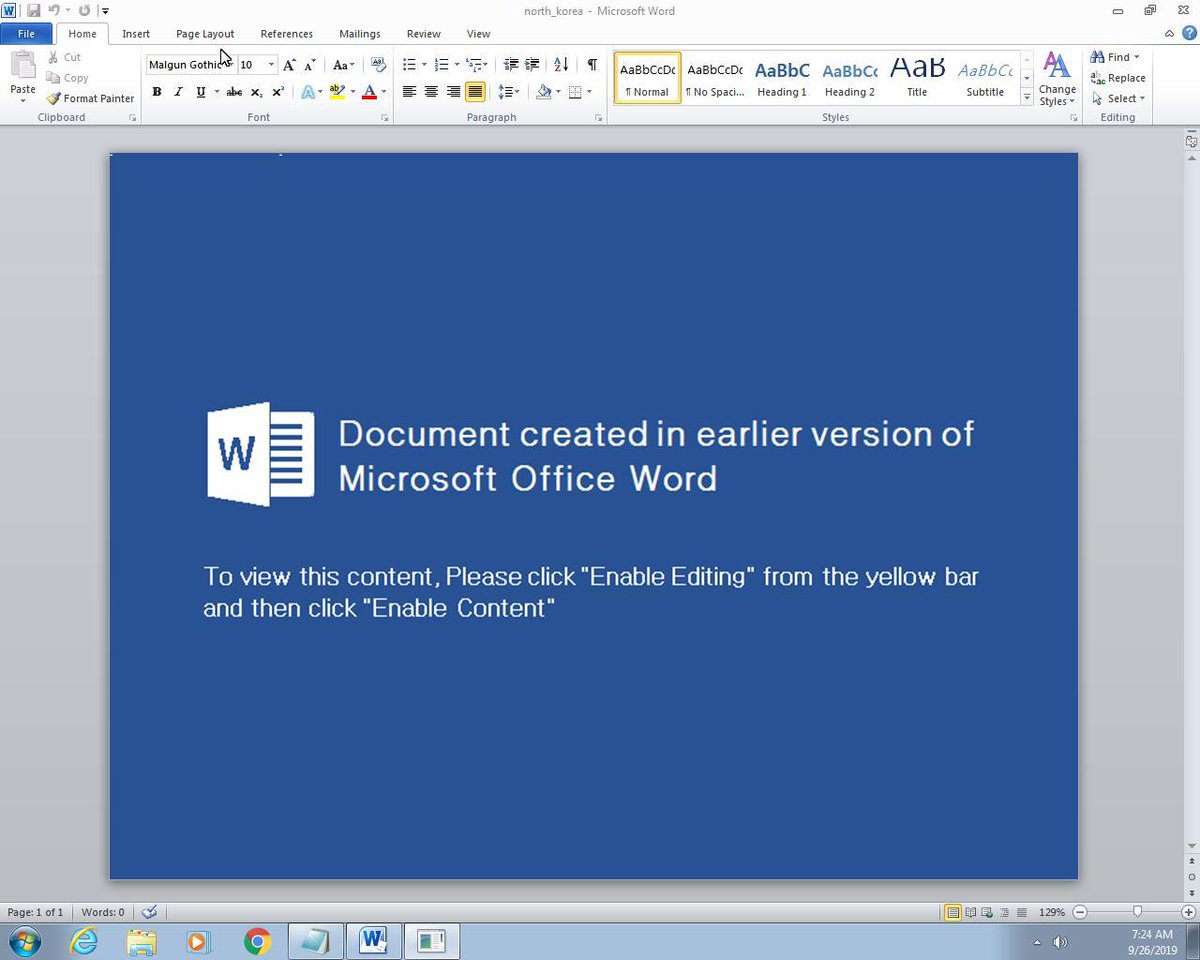Viewport: 1200px width, 960px height.
Task: Switch to Draft view in status bar
Action: tap(1021, 912)
